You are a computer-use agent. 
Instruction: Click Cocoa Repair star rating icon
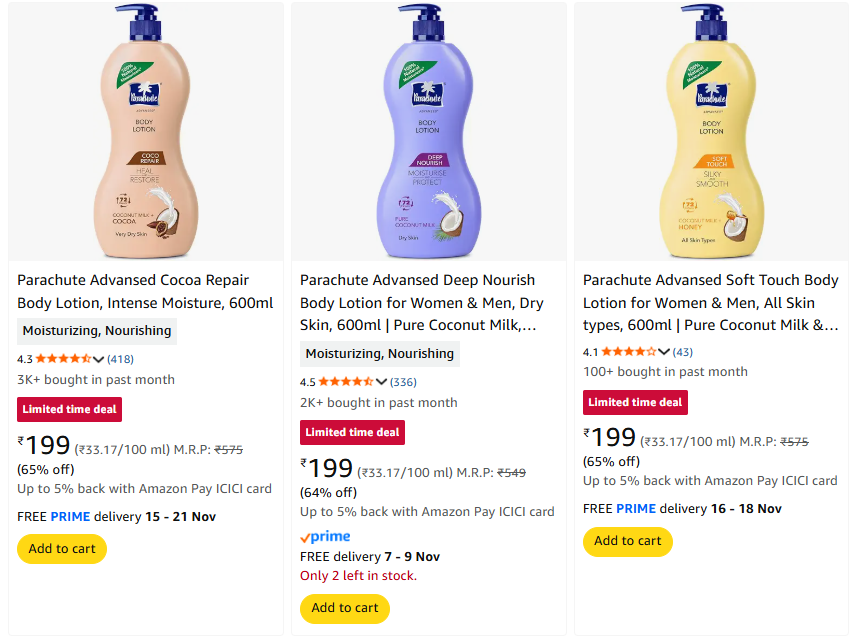pos(63,358)
